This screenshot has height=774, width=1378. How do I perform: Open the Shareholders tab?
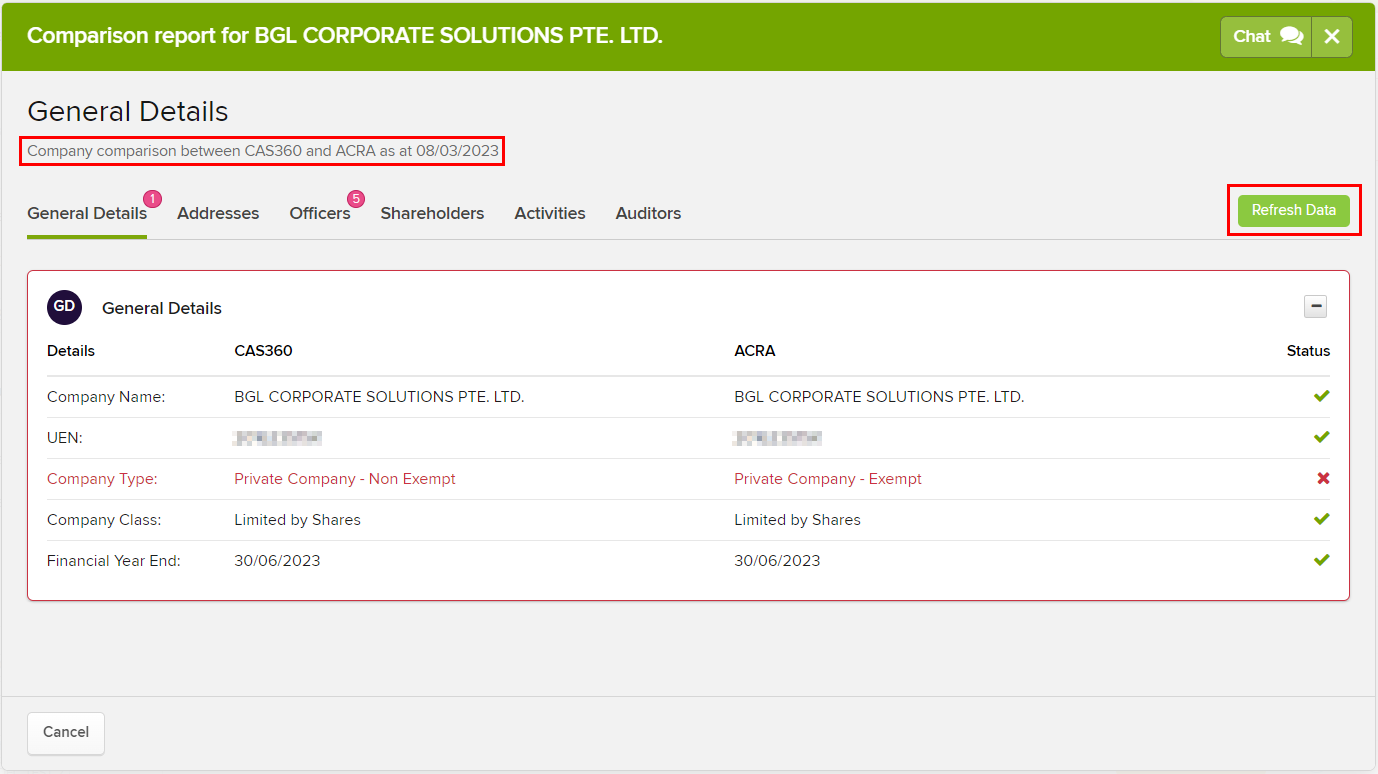(432, 213)
